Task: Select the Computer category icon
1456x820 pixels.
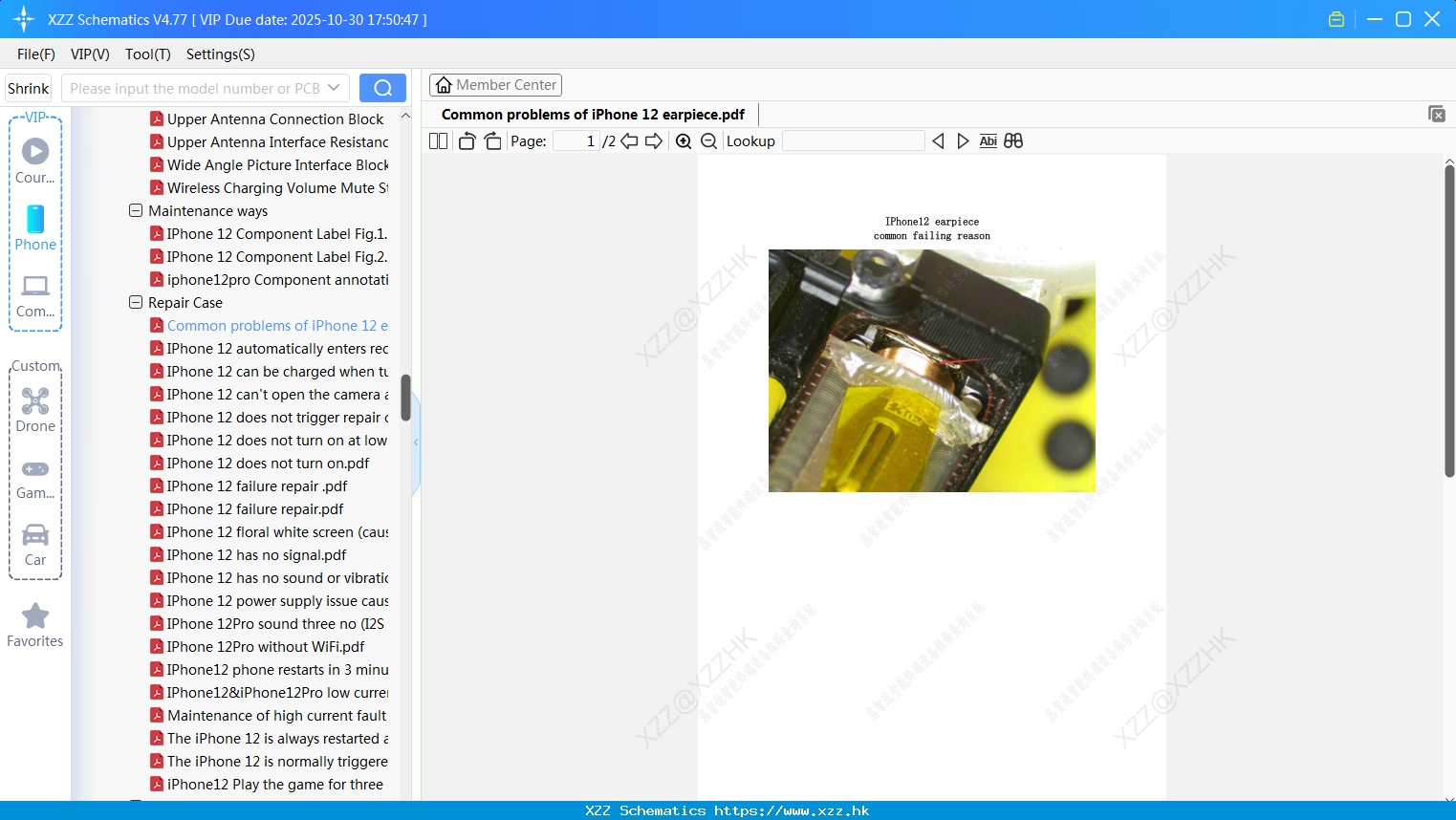Action: coord(35,295)
